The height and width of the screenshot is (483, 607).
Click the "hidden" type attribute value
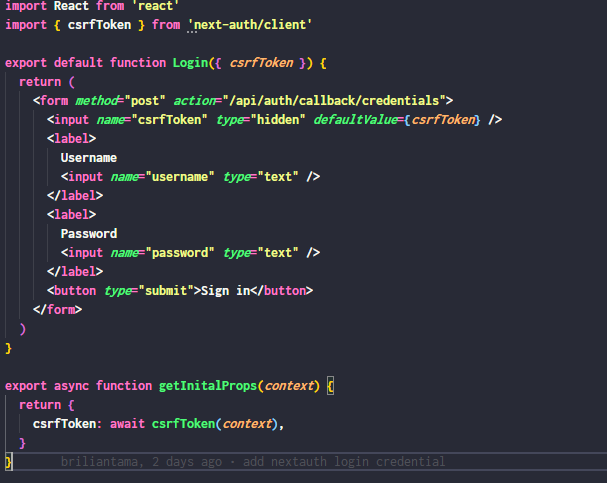[278, 120]
